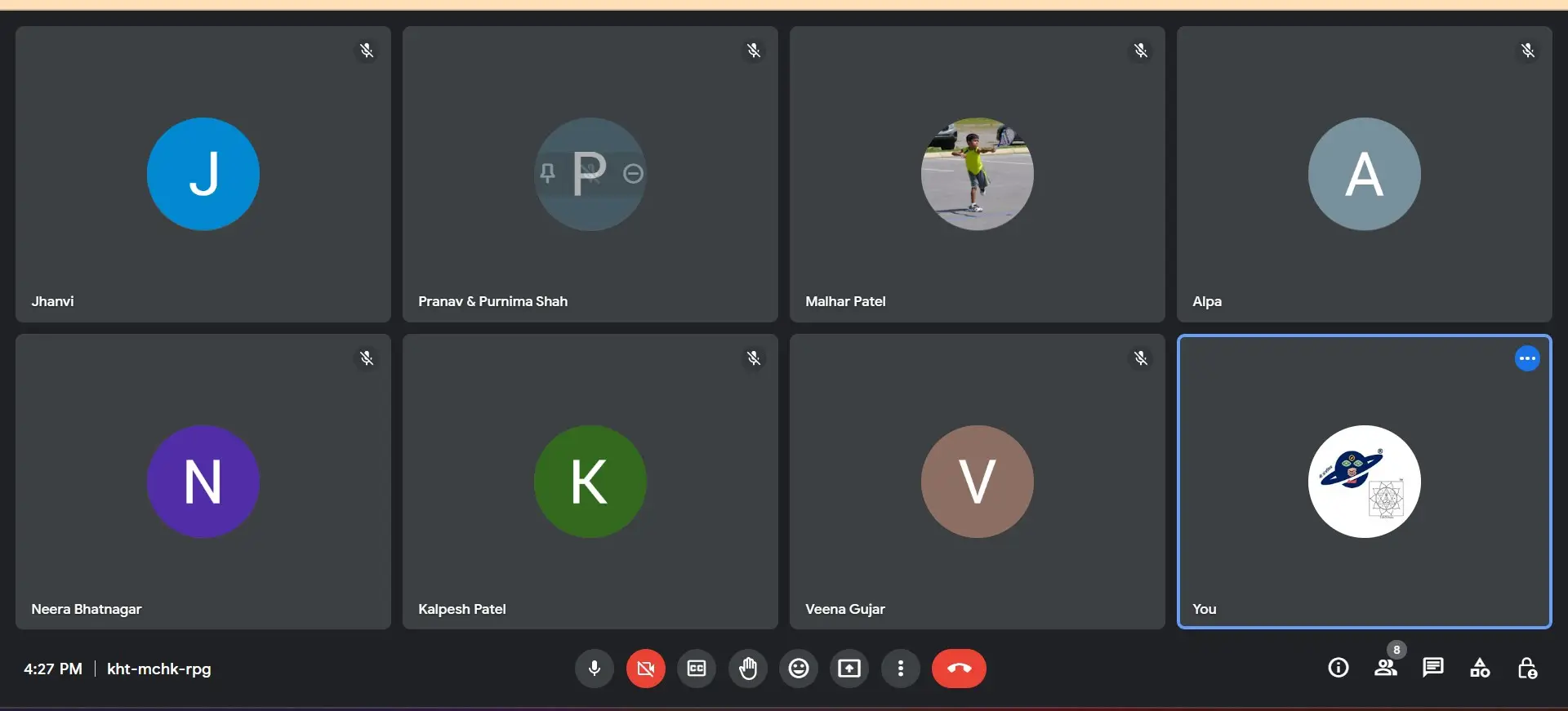Show the participants list icon
The width and height of the screenshot is (1568, 711).
click(1385, 668)
